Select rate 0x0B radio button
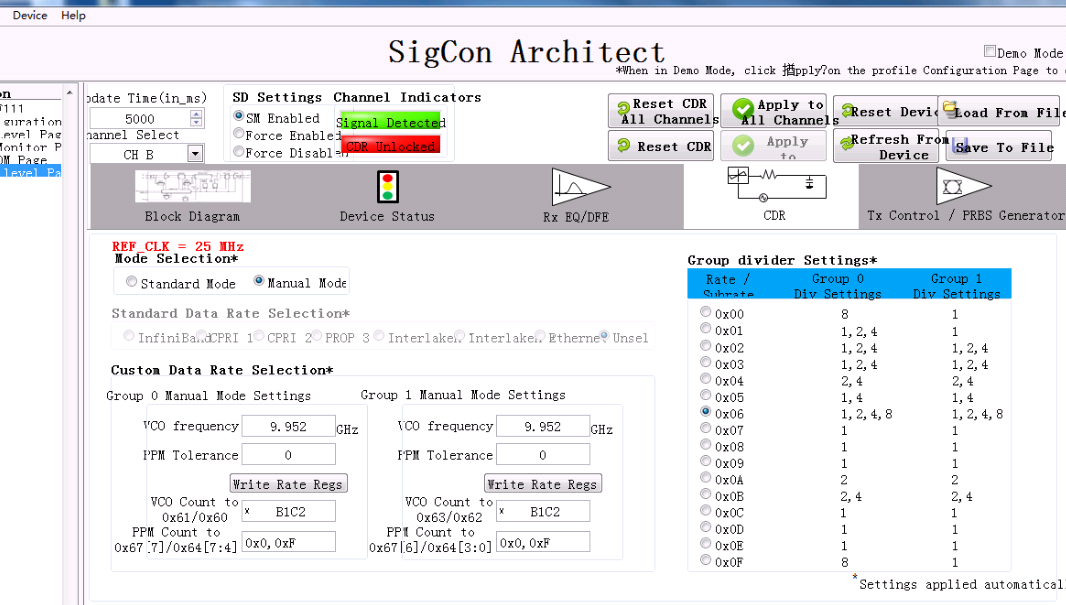Image resolution: width=1066 pixels, height=605 pixels. [706, 494]
